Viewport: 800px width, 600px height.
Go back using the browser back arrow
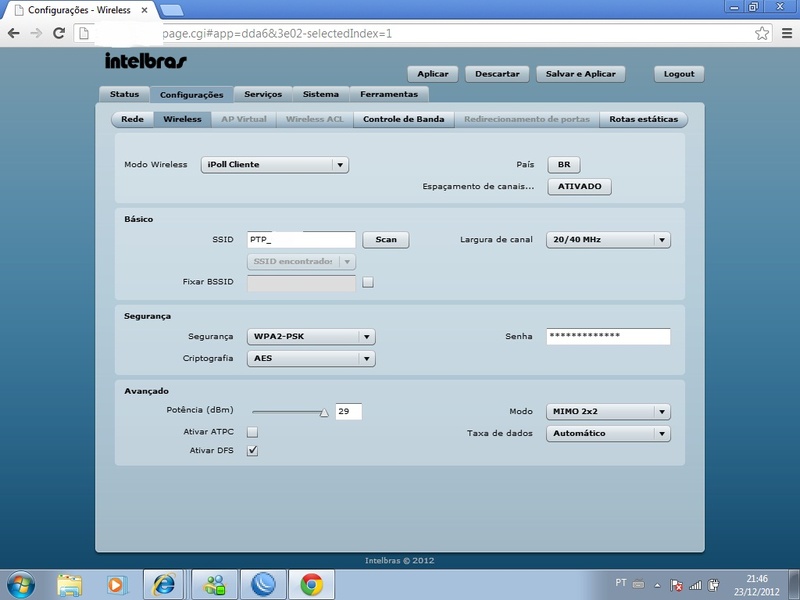pyautogui.click(x=14, y=34)
